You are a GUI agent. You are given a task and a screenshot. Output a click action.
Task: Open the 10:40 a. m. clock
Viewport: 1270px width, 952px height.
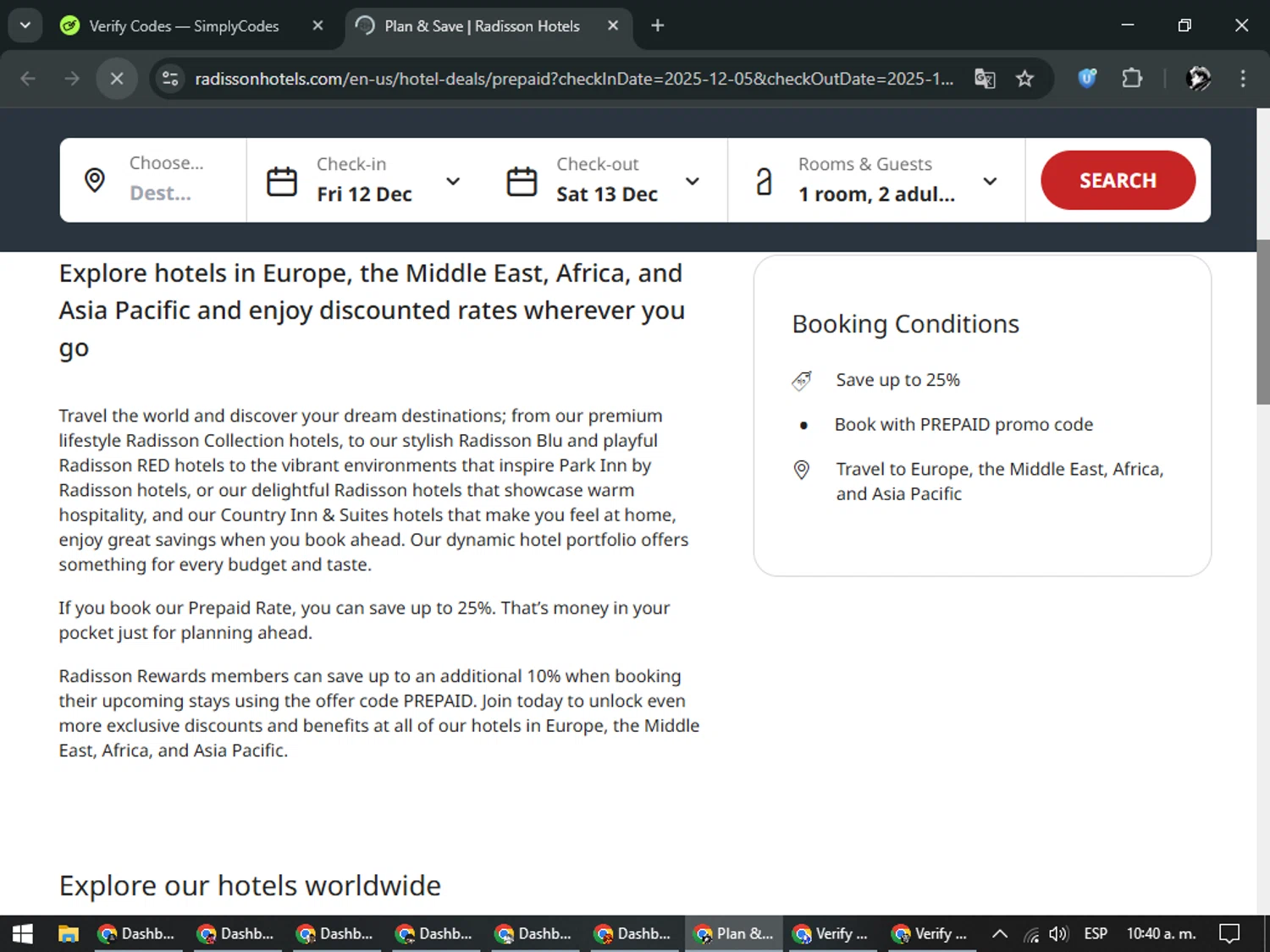1161,933
